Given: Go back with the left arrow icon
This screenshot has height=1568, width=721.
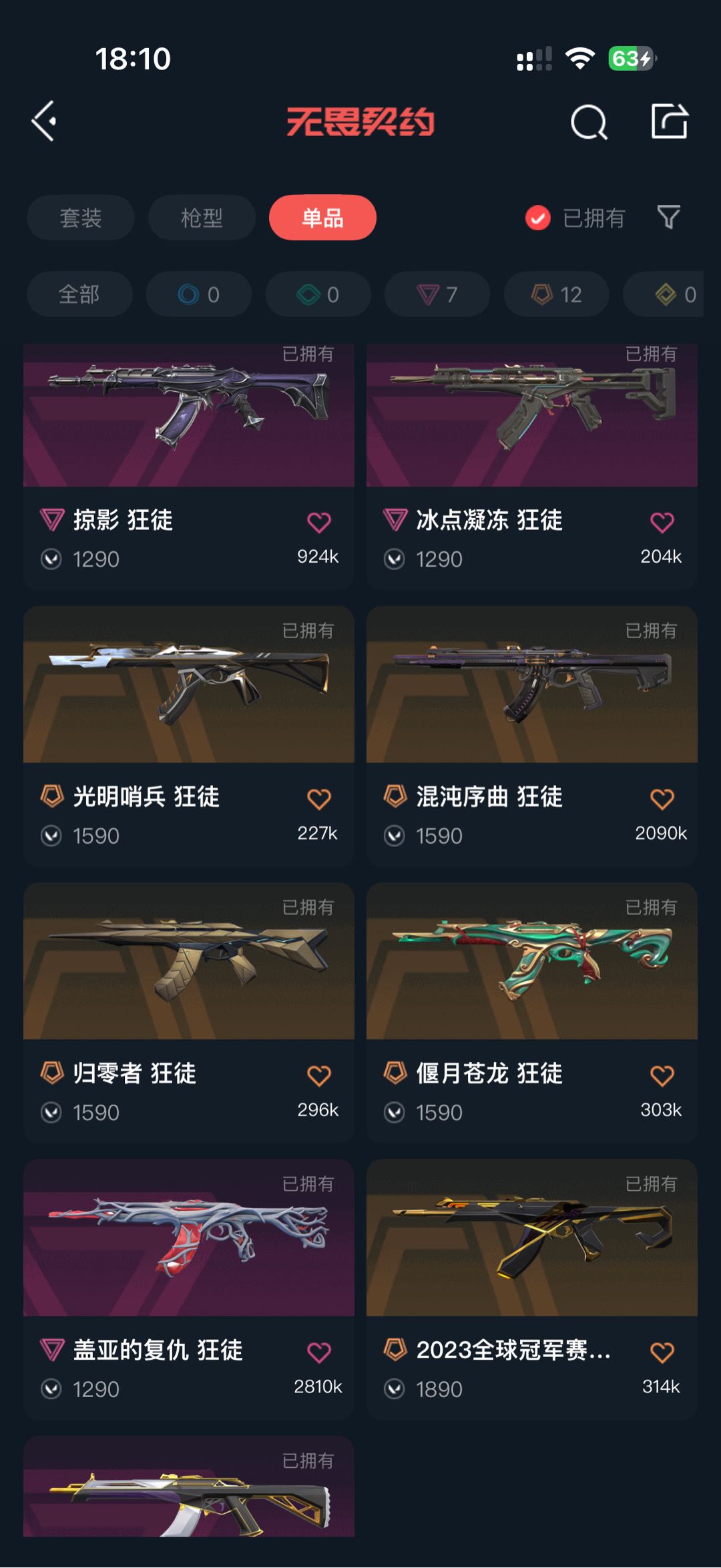Looking at the screenshot, I should point(44,121).
